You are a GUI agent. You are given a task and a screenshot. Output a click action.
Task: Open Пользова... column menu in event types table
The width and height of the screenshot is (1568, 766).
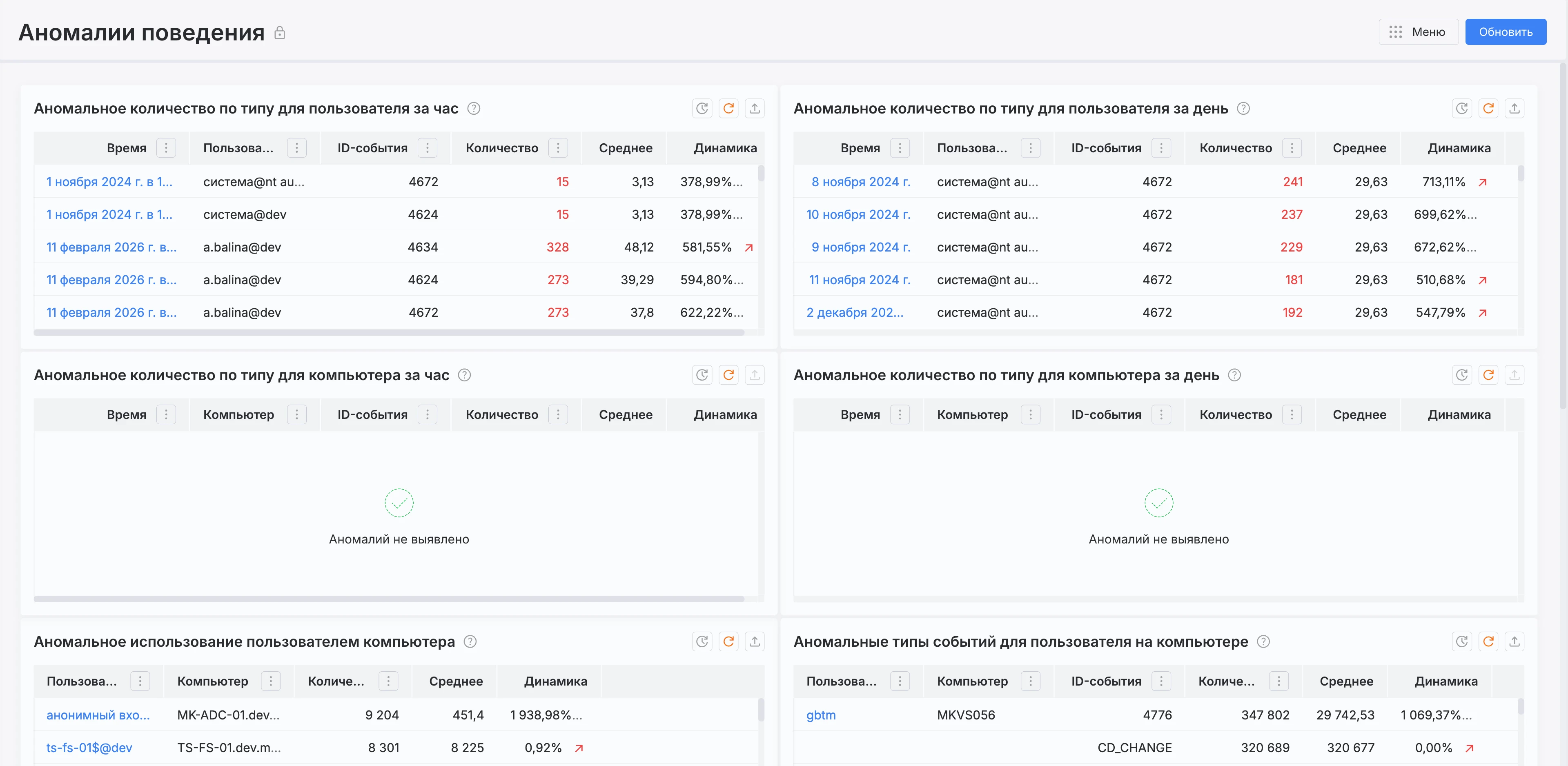click(x=900, y=681)
